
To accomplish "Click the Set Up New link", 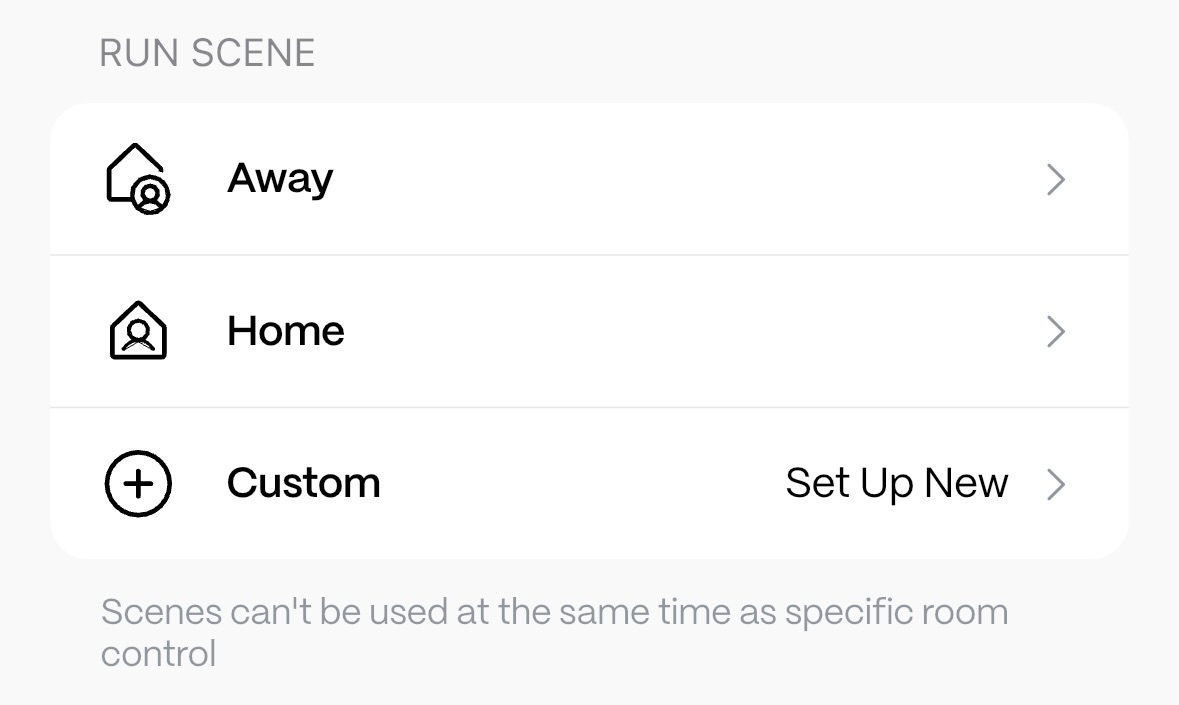I will (896, 484).
